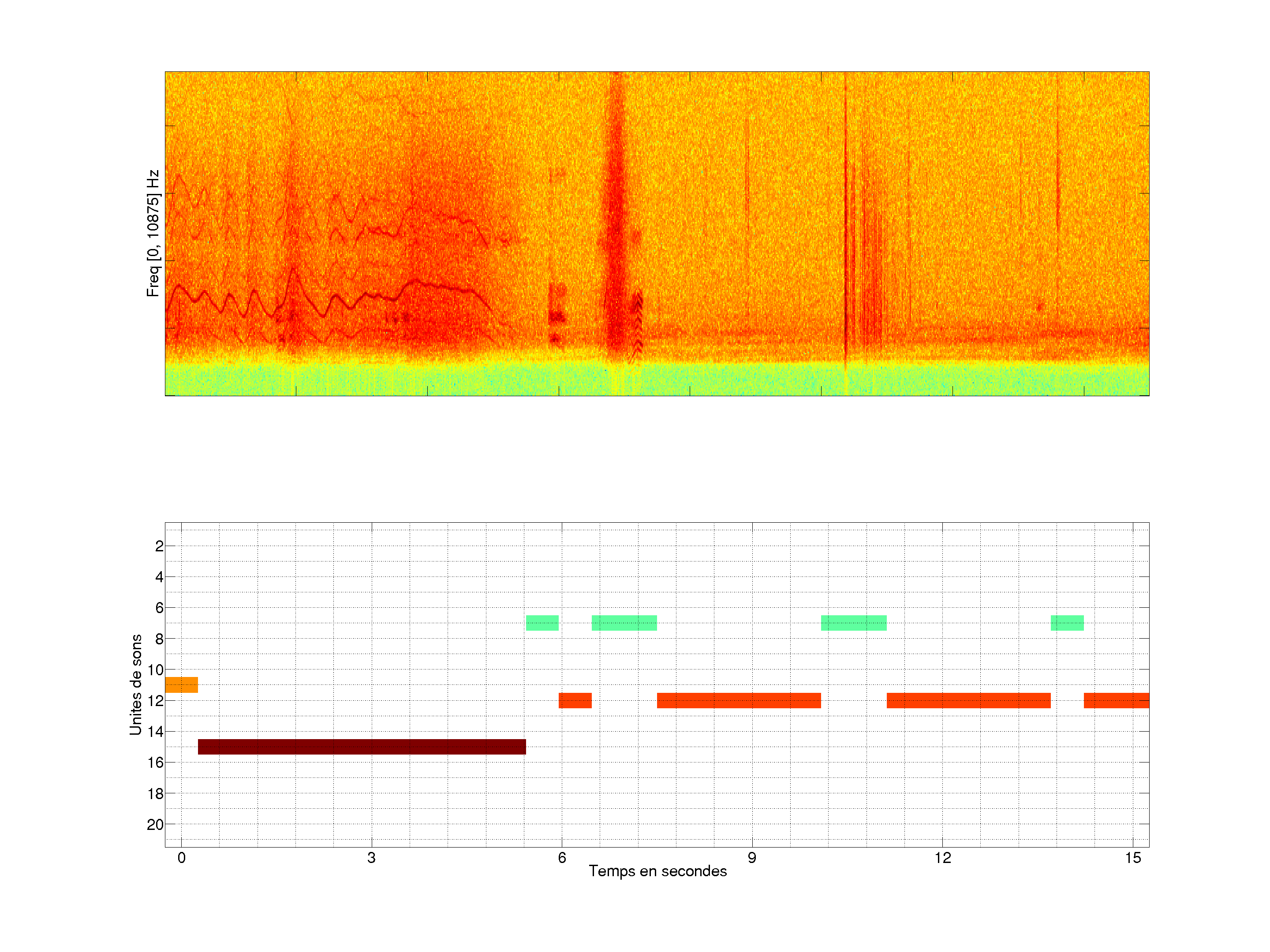Click the final red-orange bar near 15 seconds
Viewport: 1270px width, 952px height.
1116,700
